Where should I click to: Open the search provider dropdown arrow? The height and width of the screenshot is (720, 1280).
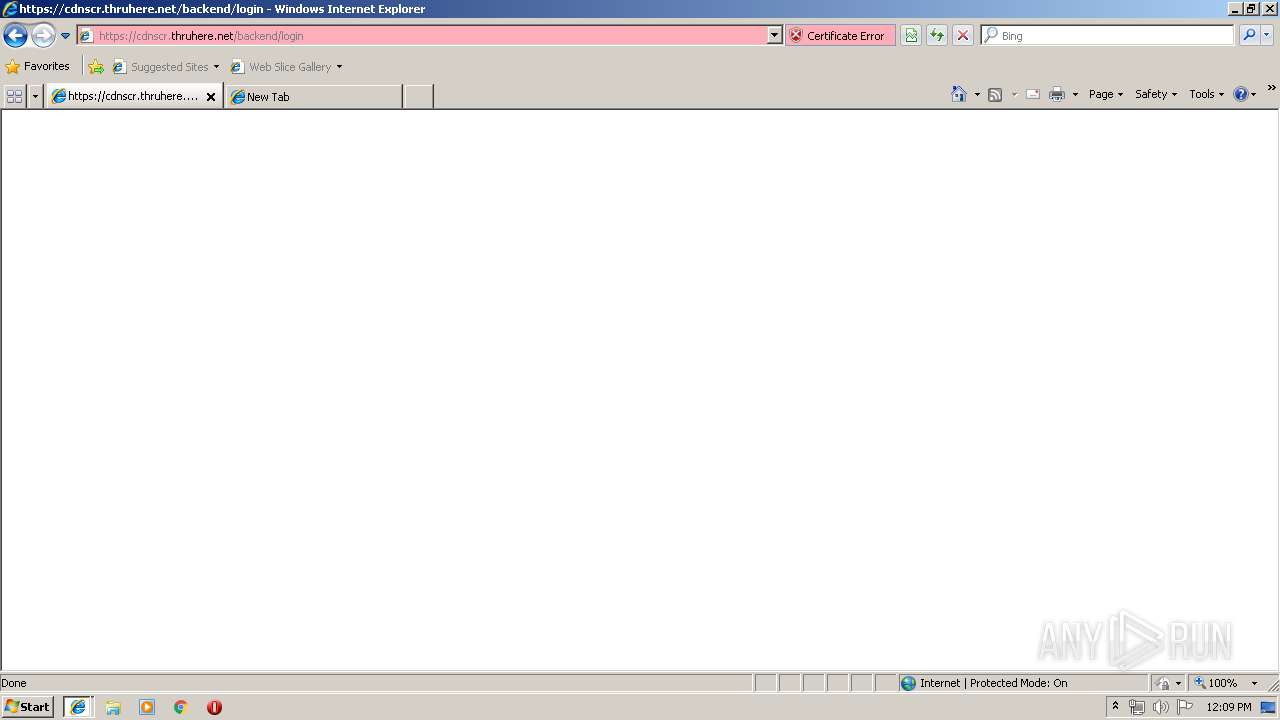coord(1267,35)
